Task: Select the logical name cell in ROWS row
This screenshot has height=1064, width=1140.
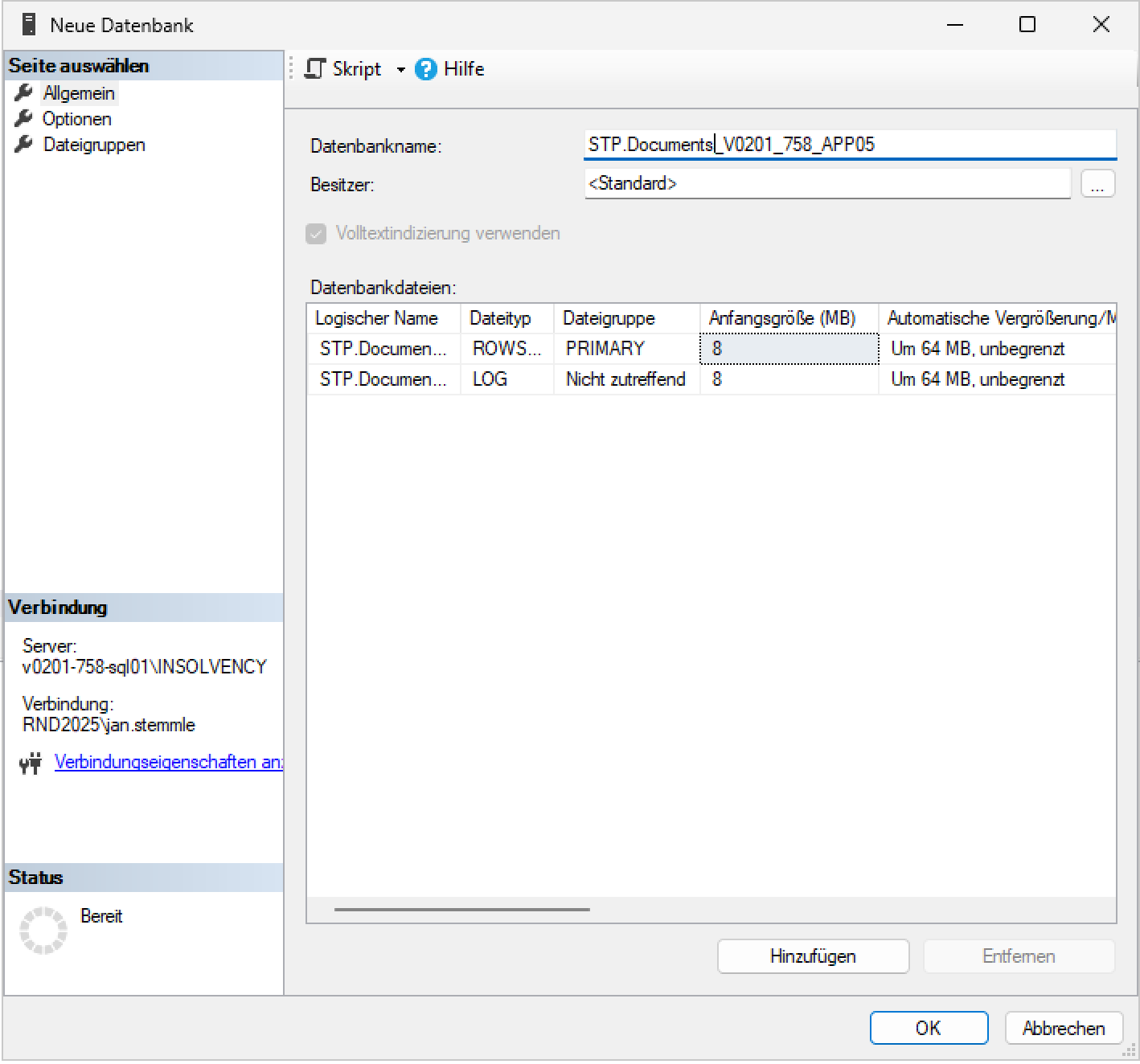Action: coord(383,349)
